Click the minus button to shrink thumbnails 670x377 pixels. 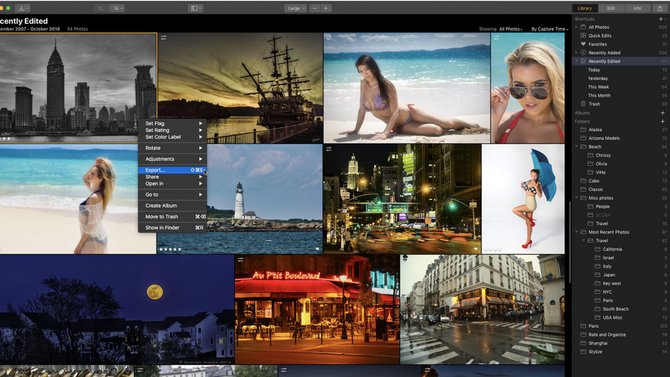(314, 8)
